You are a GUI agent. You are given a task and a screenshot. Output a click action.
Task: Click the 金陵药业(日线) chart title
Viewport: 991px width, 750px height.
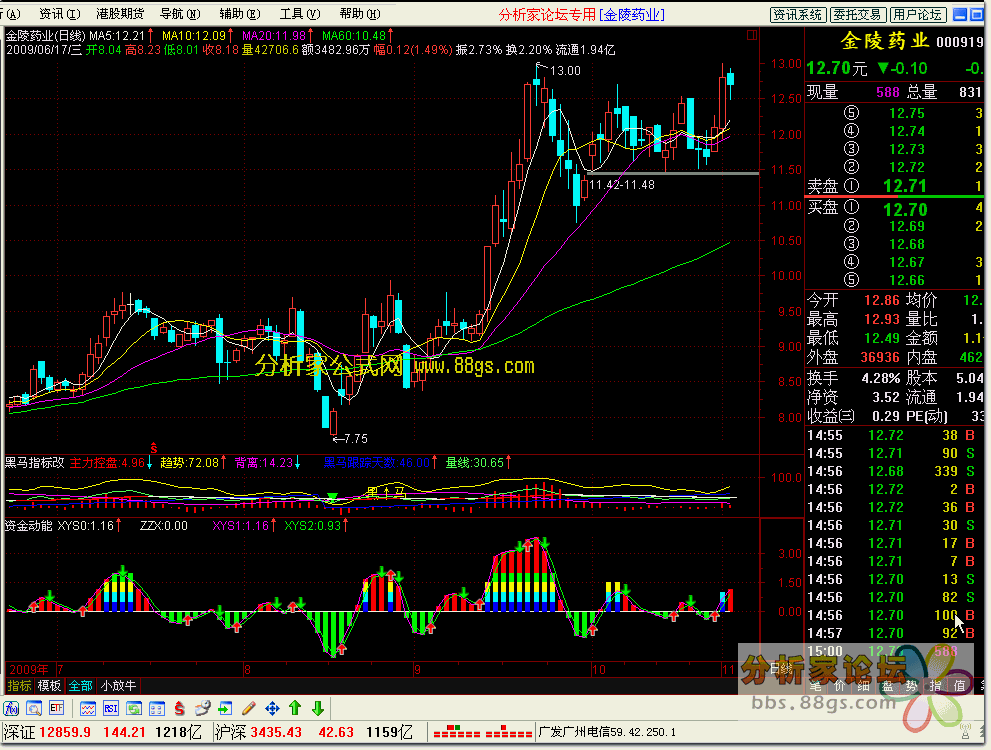(46, 36)
